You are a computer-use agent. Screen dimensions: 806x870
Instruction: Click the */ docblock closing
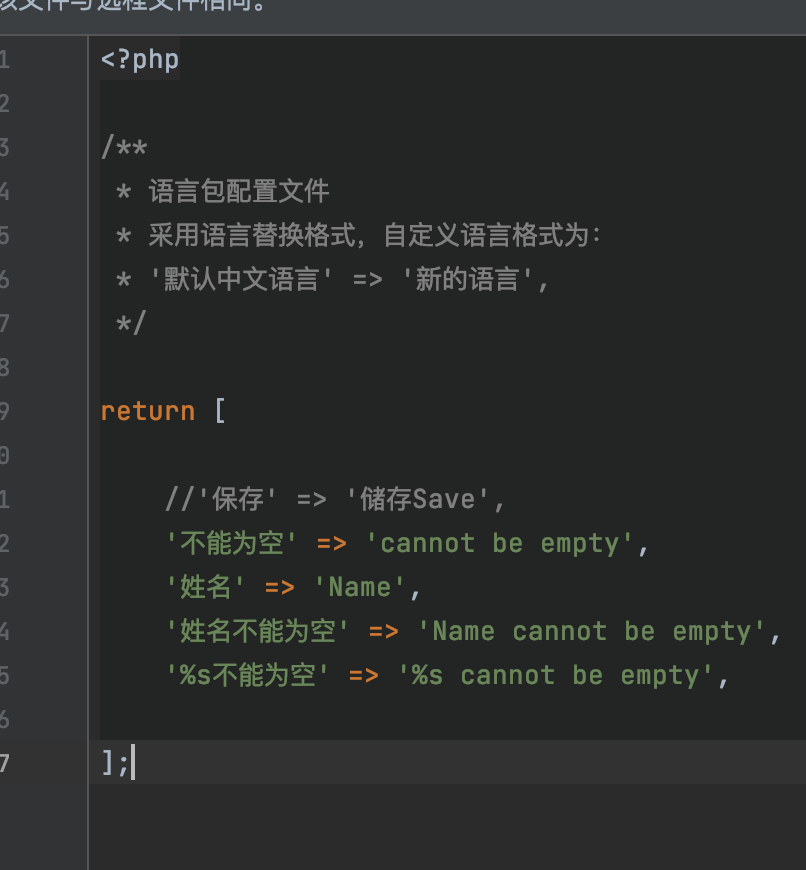click(131, 323)
